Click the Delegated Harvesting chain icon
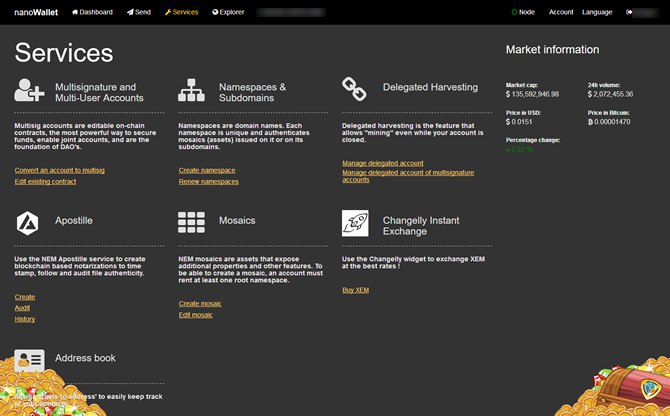 tap(354, 89)
